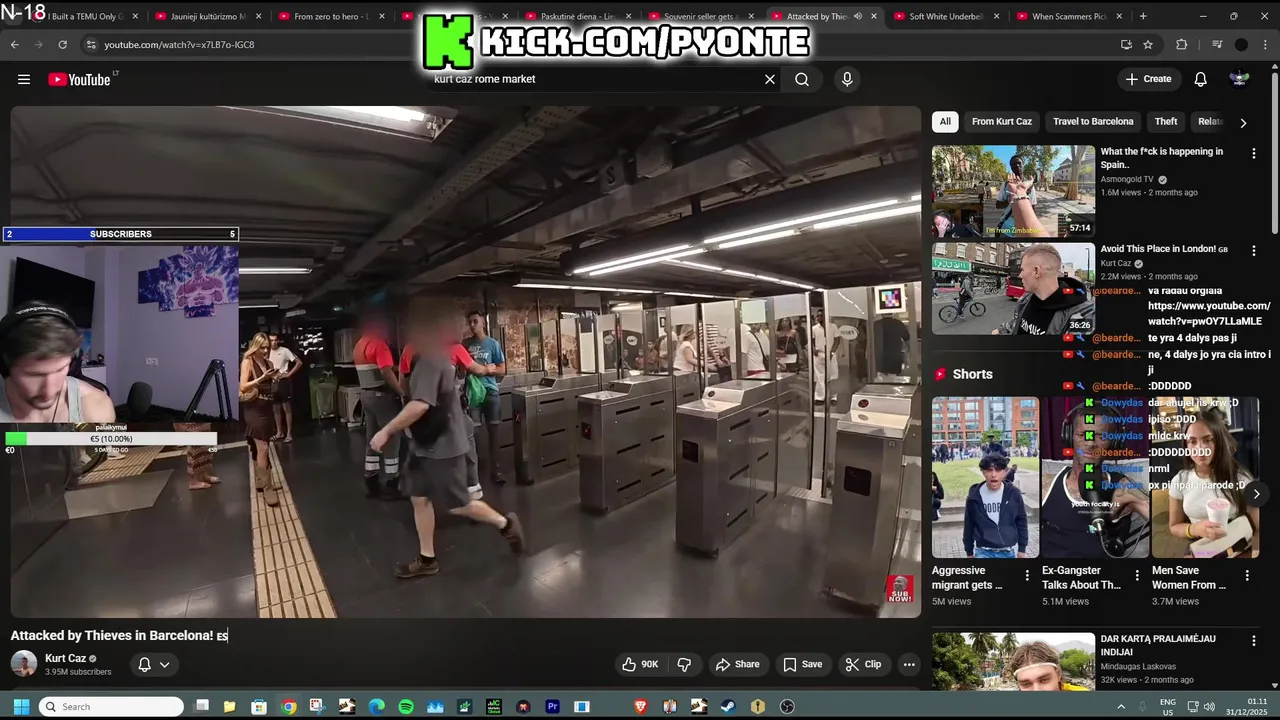Open Spotify from the taskbar

click(x=406, y=706)
